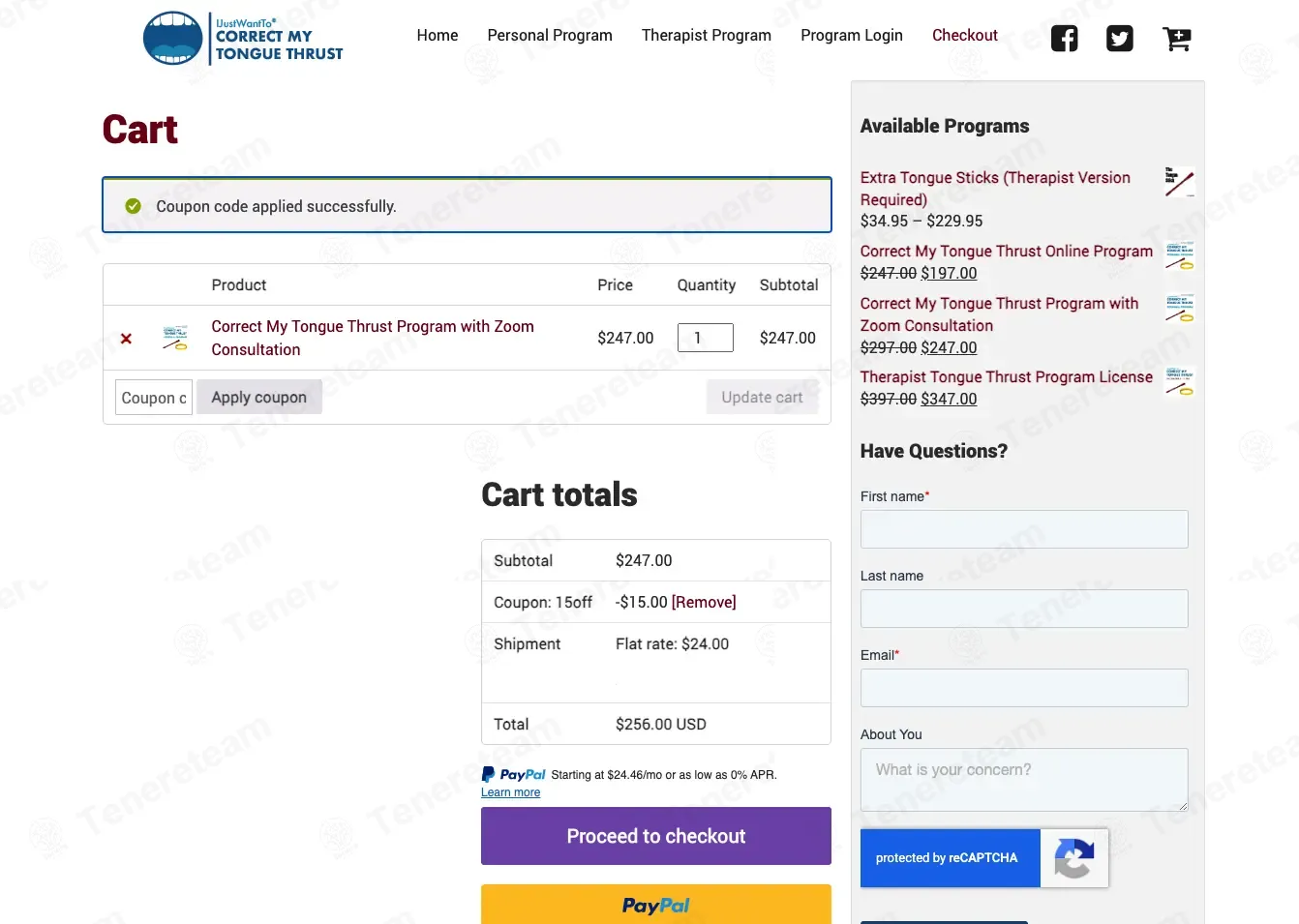The image size is (1299, 924).
Task: Open the Twitter profile icon
Action: click(1120, 39)
